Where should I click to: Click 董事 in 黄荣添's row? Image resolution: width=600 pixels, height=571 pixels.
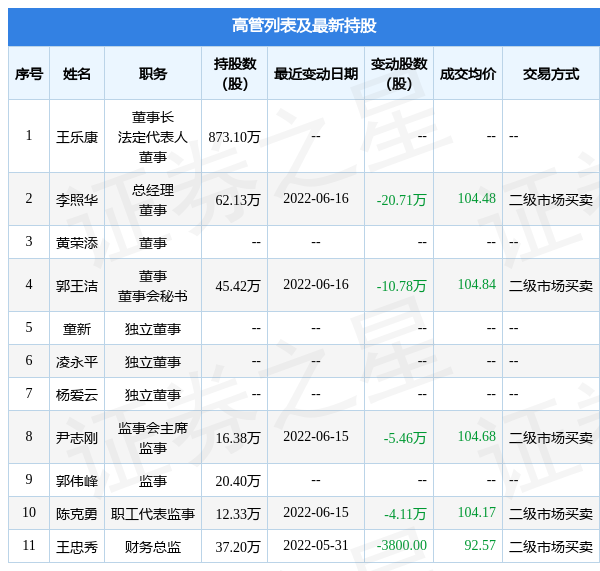coord(153,243)
